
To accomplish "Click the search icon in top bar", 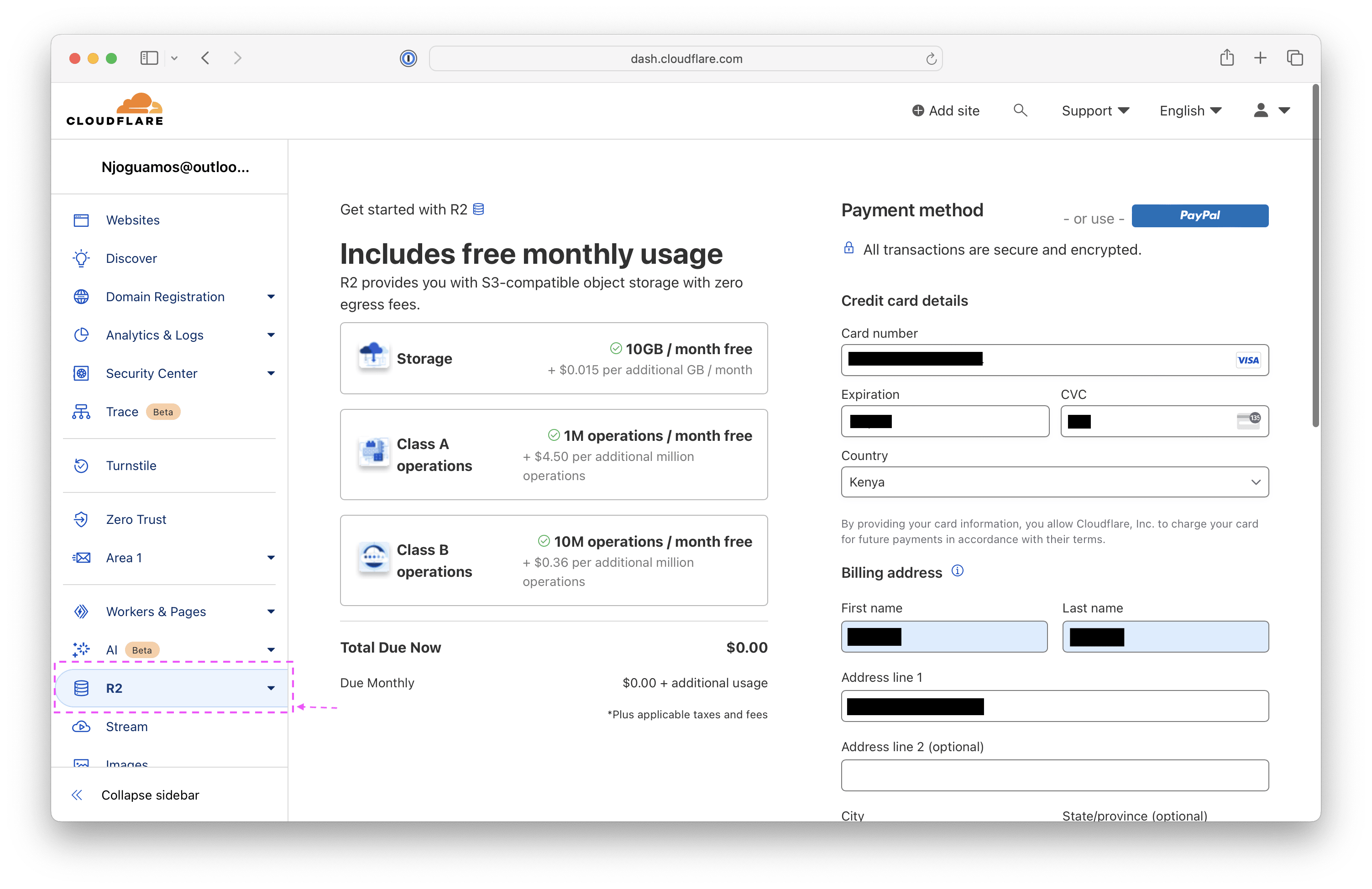I will tap(1019, 111).
